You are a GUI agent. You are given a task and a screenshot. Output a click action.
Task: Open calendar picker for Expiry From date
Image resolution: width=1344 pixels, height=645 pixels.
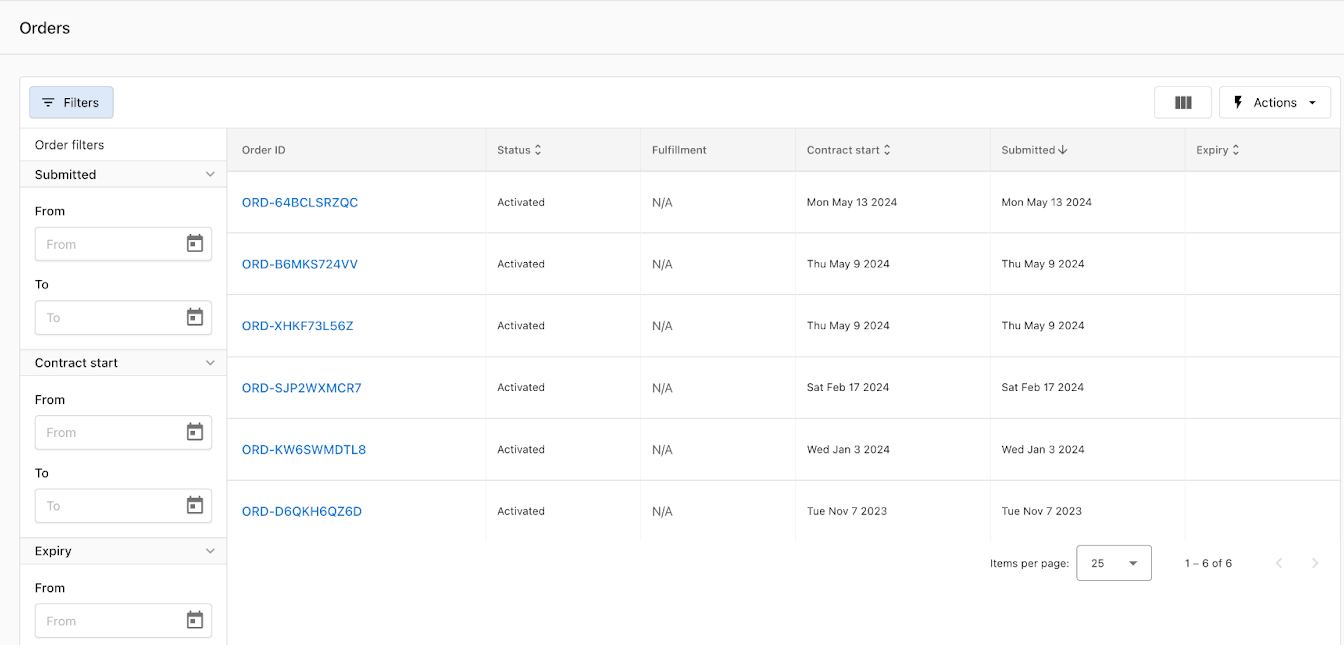[x=195, y=621]
